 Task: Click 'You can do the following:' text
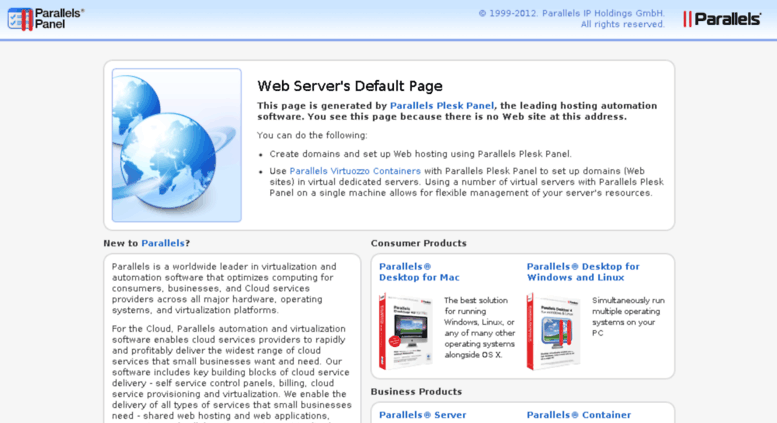312,135
